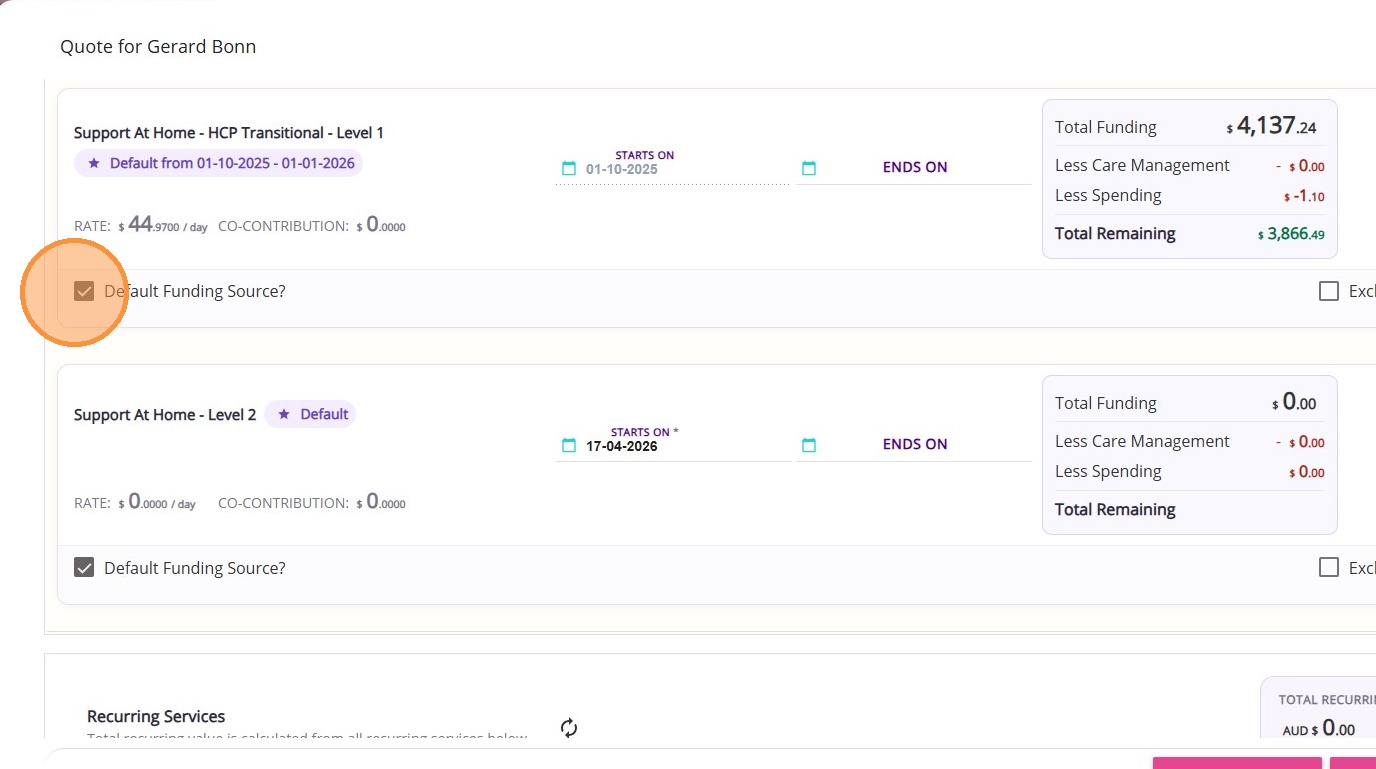The image size is (1376, 769).
Task: Open calendar icon for Level 2 end date
Action: (809, 445)
